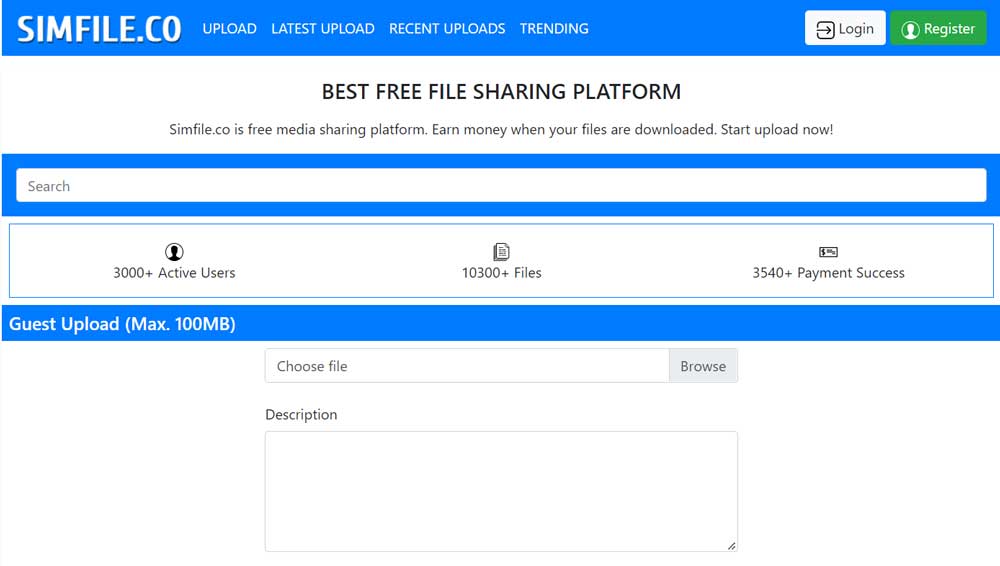Click the Login arrow icon
This screenshot has width=1000, height=566.
[x=825, y=30]
